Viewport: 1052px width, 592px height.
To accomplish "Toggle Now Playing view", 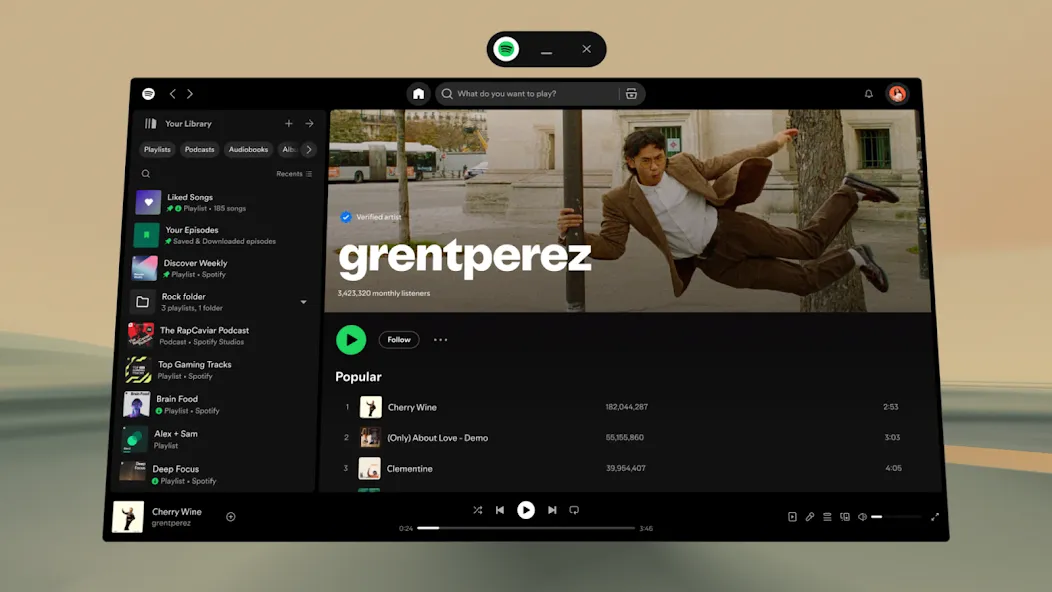I will tap(792, 517).
